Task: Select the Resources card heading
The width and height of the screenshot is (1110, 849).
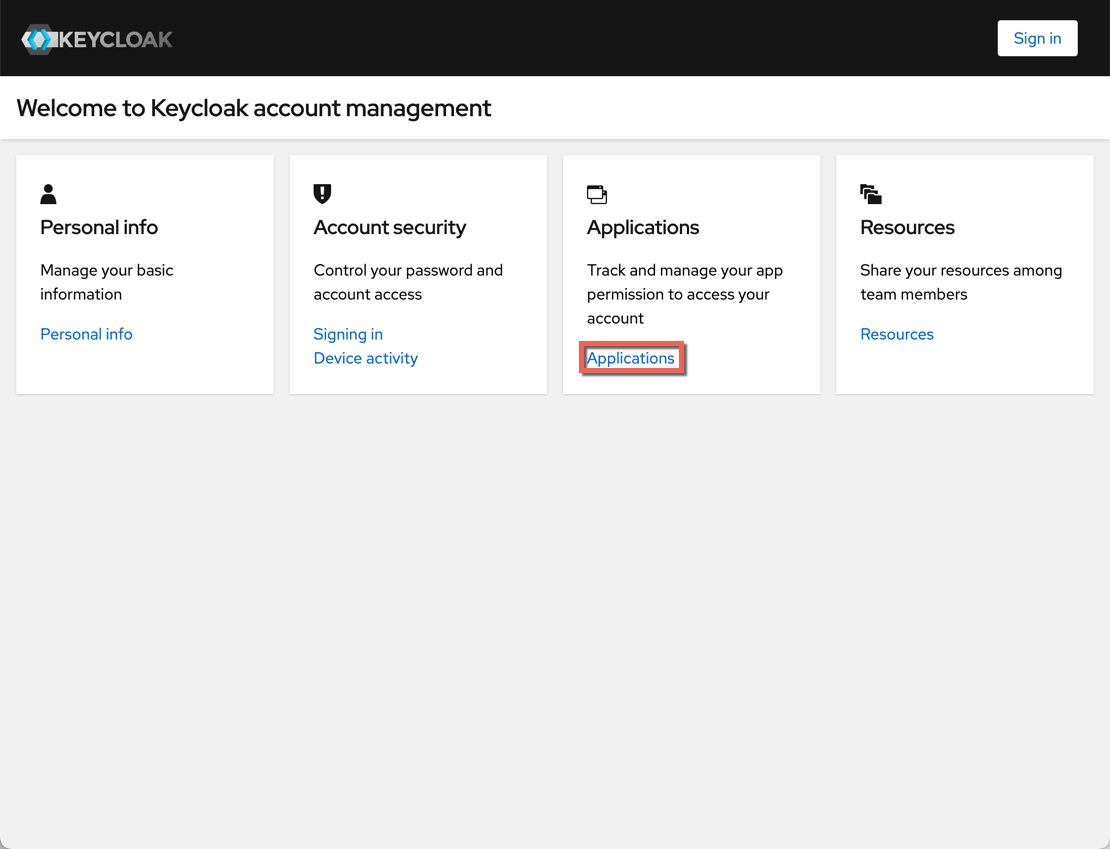Action: [x=907, y=227]
